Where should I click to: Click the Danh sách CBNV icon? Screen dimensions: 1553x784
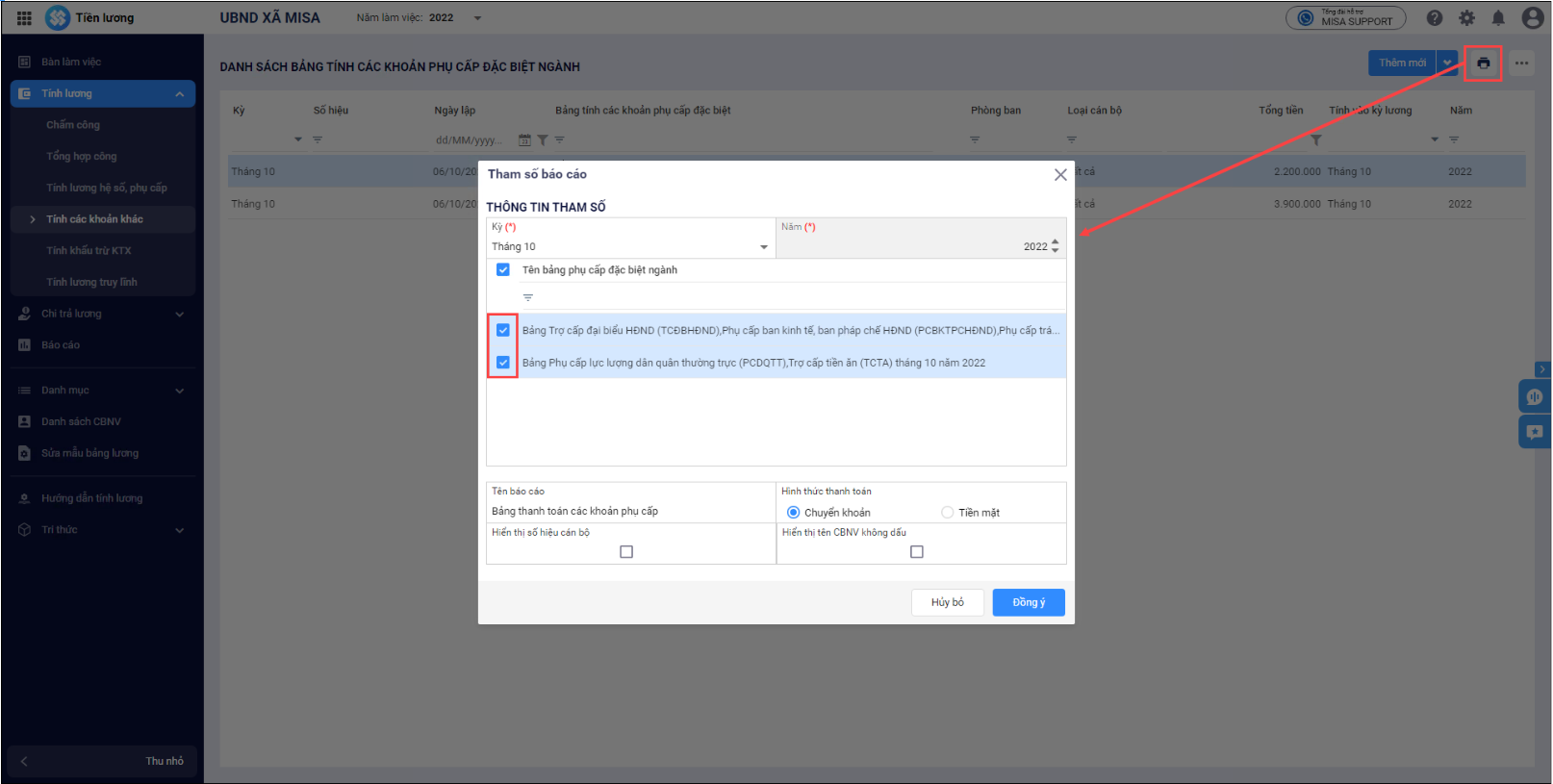[24, 421]
